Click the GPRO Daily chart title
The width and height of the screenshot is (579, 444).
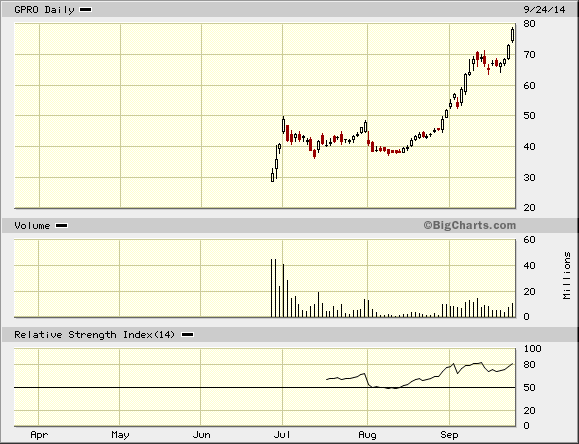point(44,10)
